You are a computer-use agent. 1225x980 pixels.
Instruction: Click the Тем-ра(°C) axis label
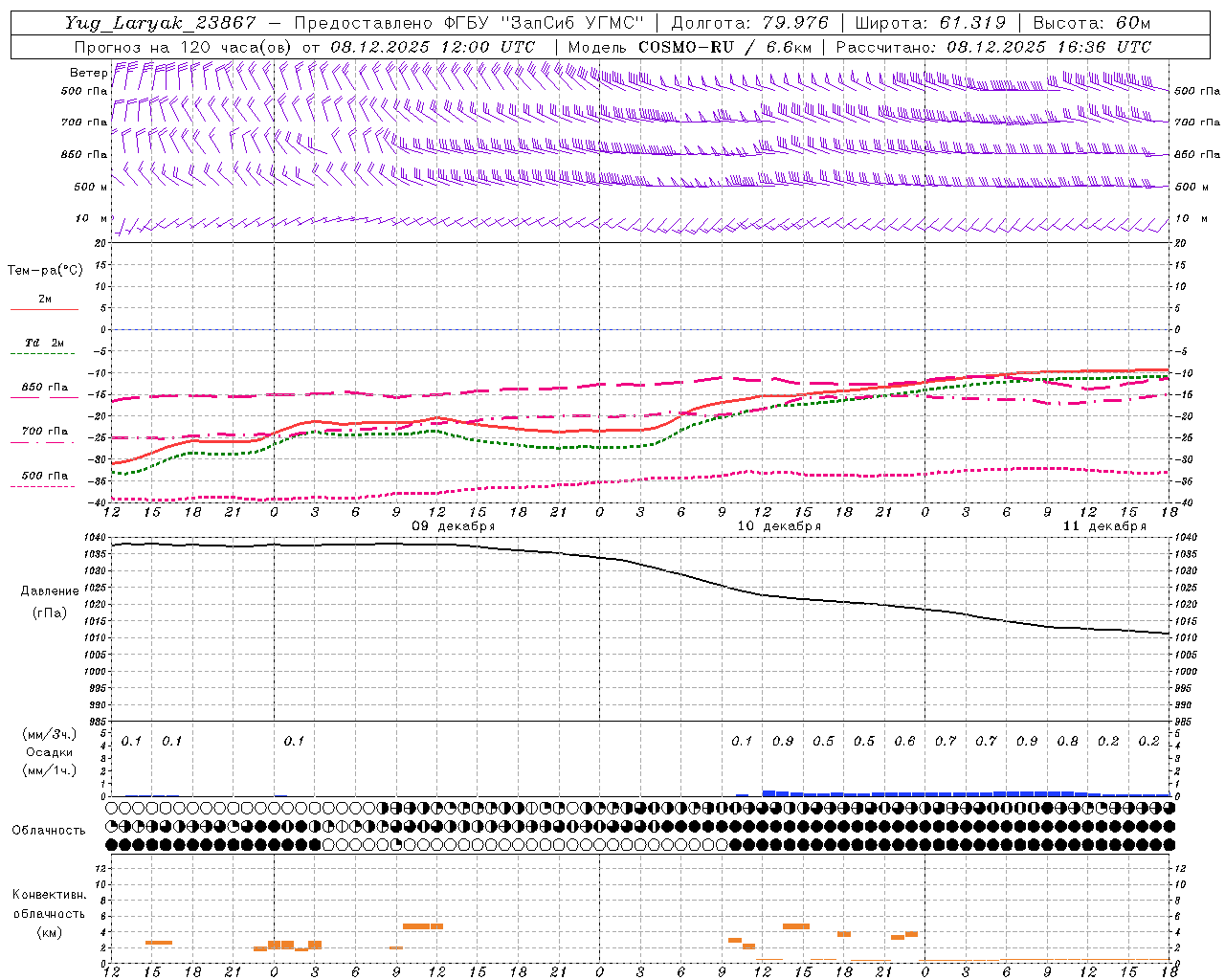coord(45,271)
